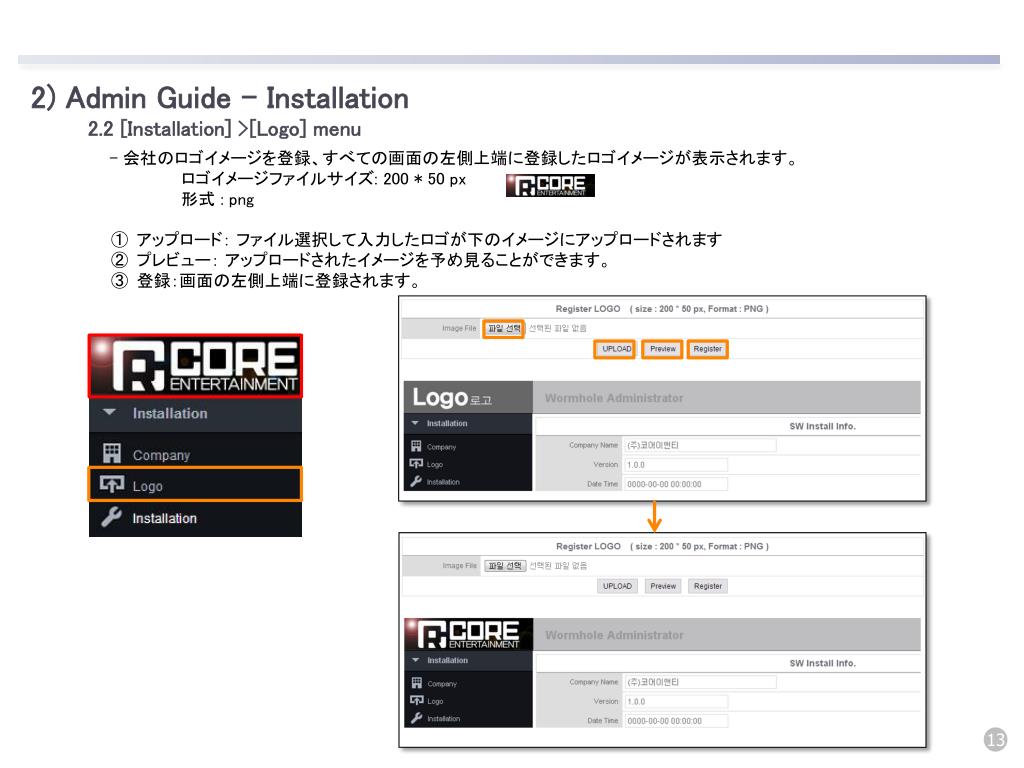
Task: Click Version field in lower panel
Action: point(676,702)
